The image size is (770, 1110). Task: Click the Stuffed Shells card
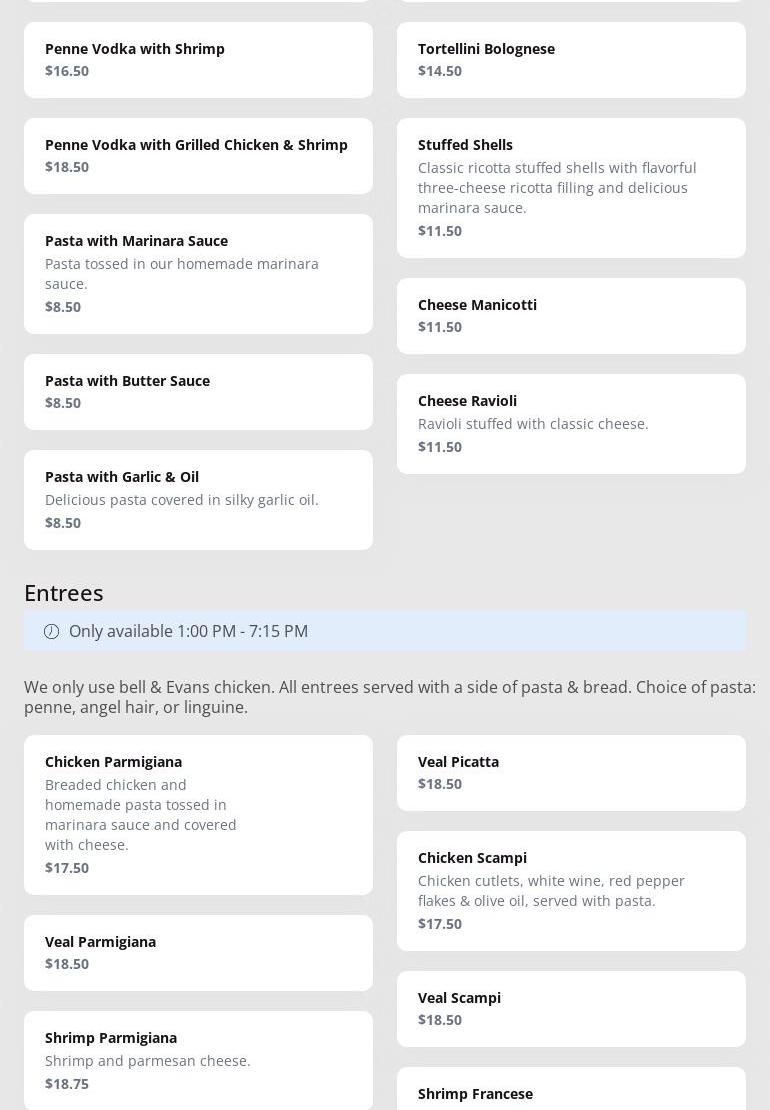click(x=571, y=188)
